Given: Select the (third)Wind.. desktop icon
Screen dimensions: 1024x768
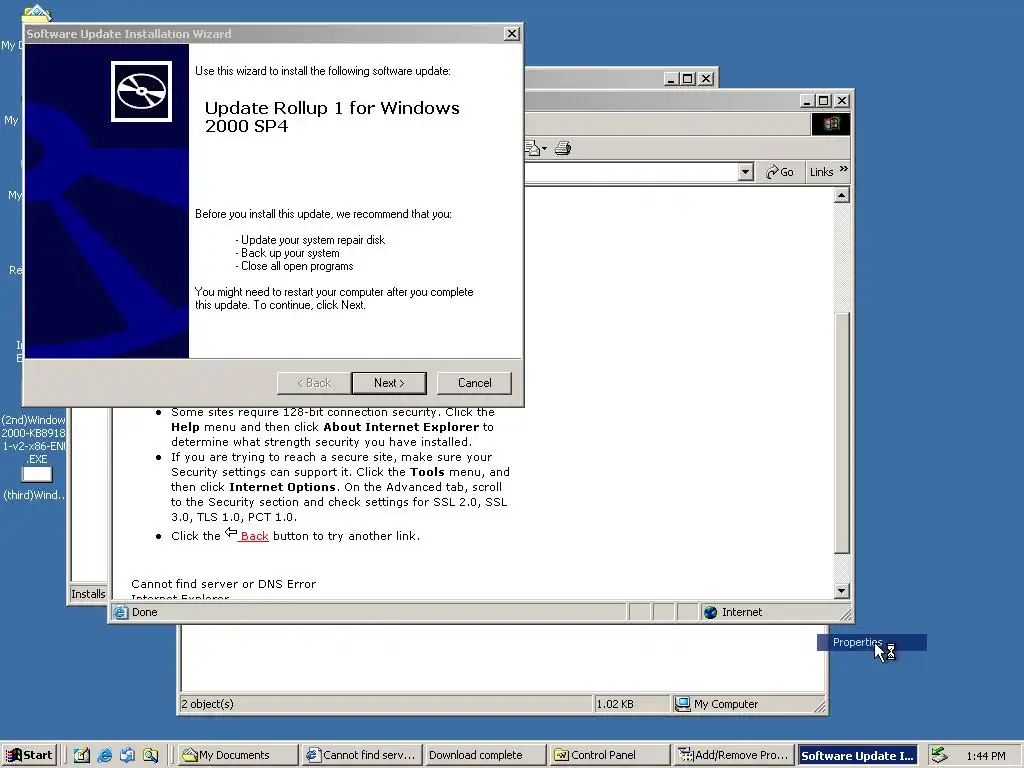Looking at the screenshot, I should (x=35, y=483).
